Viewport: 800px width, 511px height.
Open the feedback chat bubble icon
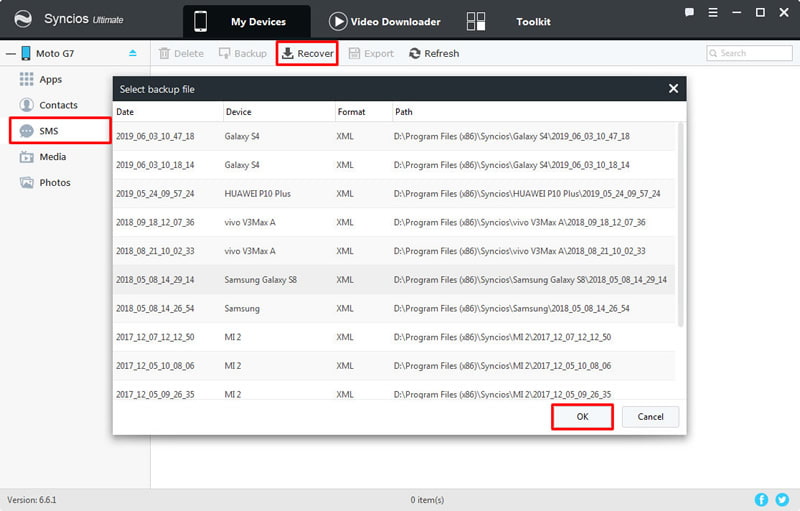coord(689,12)
